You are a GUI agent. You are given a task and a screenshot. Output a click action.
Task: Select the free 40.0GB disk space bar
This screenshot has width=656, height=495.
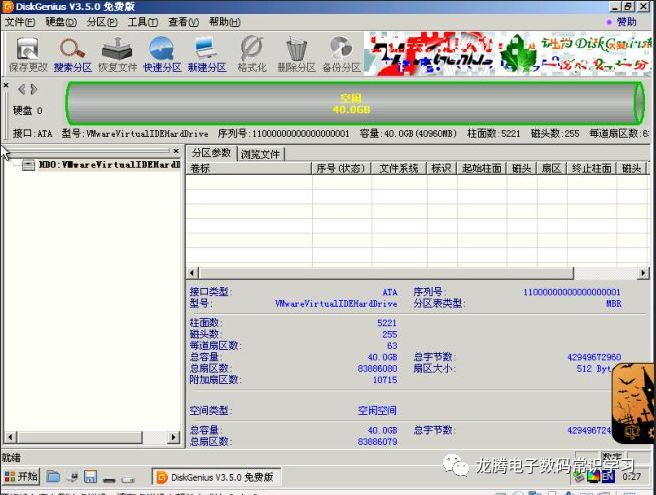[354, 104]
